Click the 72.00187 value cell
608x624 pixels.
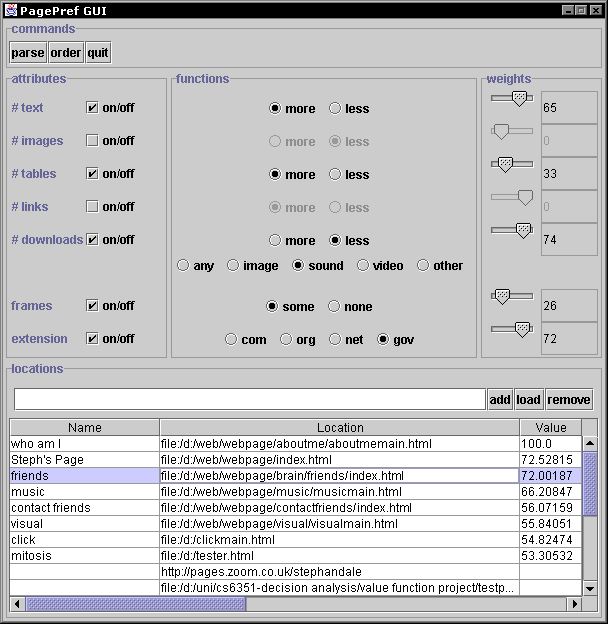click(x=551, y=476)
